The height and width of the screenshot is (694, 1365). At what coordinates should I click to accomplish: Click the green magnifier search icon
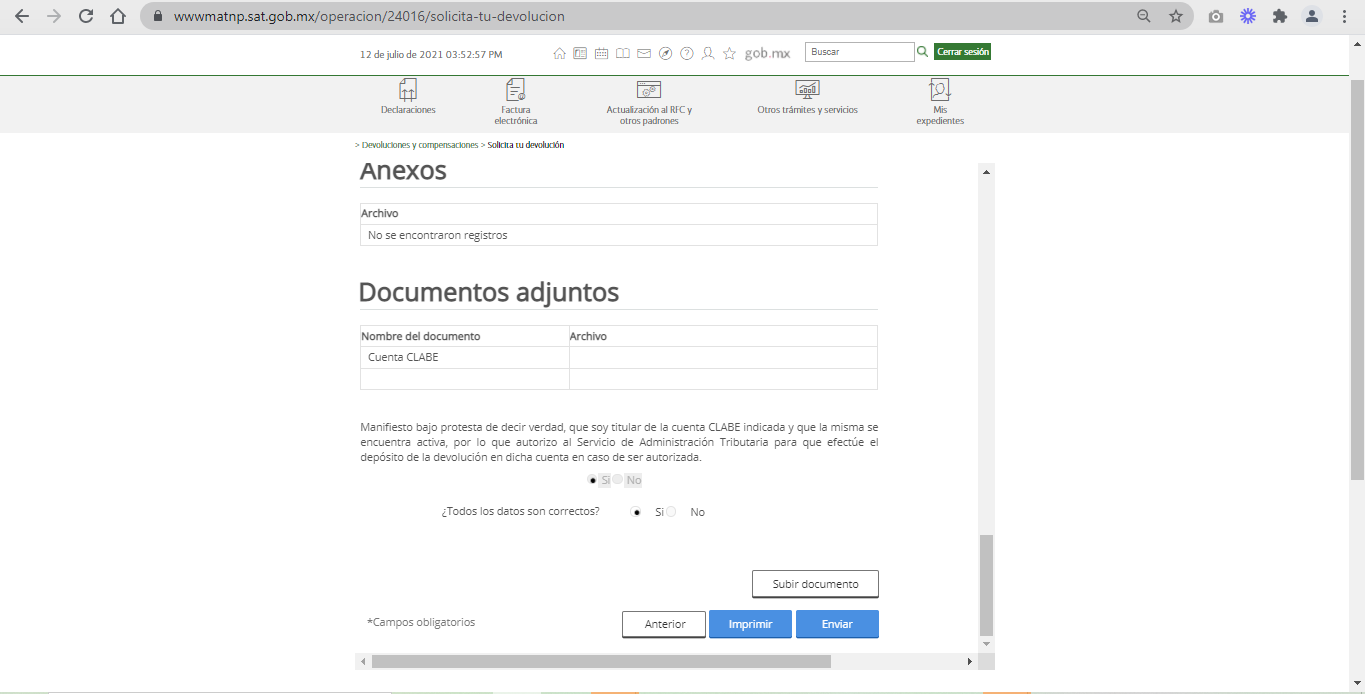pyautogui.click(x=923, y=52)
